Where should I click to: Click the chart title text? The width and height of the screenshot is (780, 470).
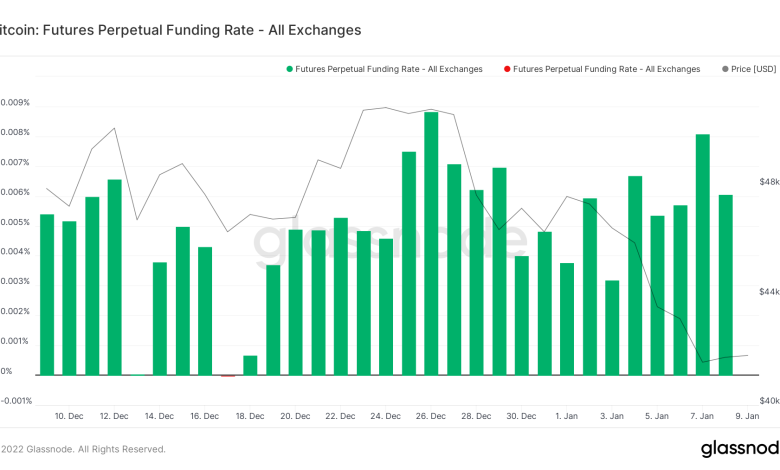click(181, 30)
